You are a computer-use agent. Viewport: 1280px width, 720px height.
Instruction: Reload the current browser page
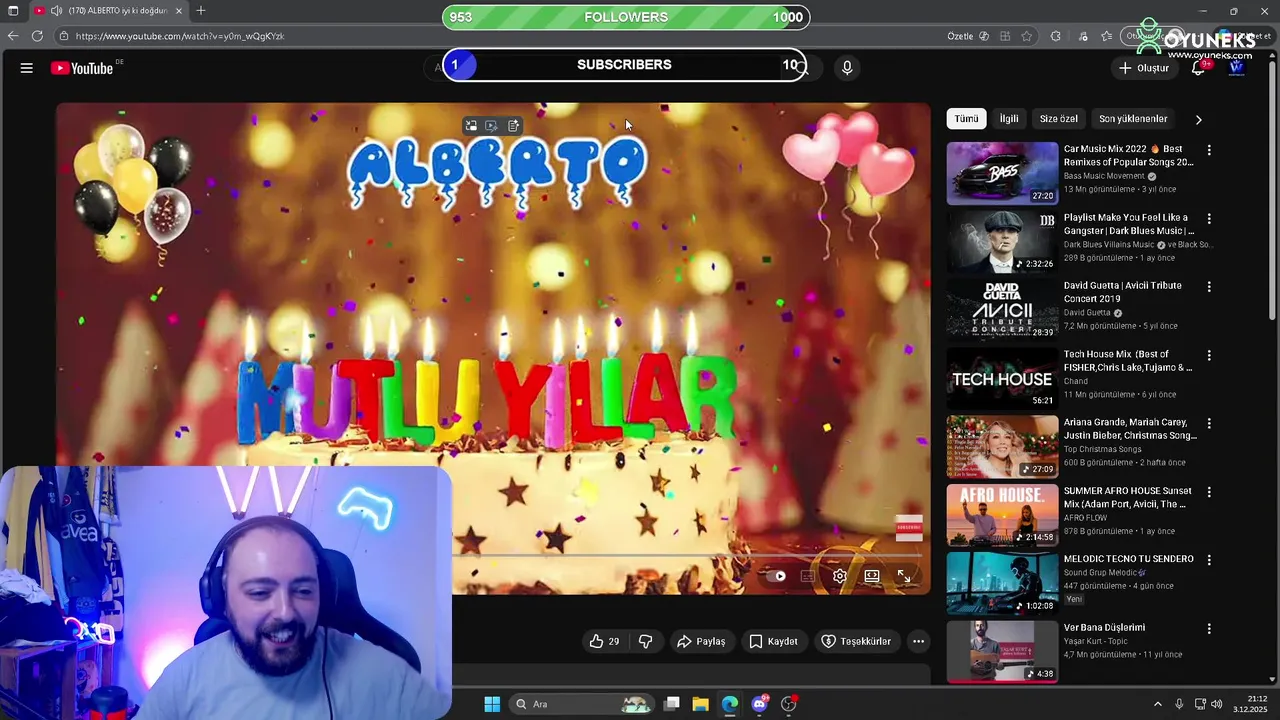pos(37,36)
